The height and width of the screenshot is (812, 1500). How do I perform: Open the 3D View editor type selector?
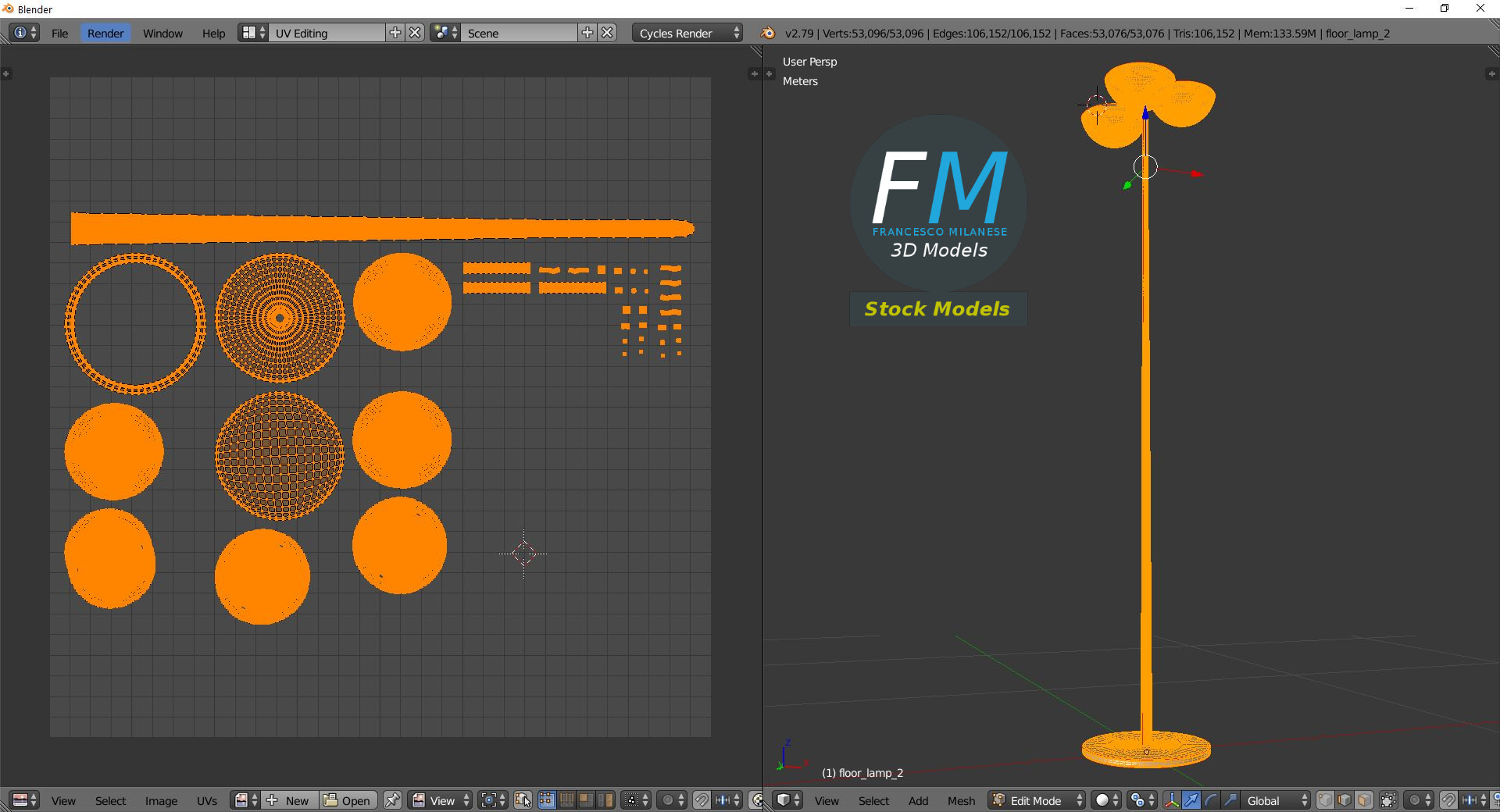tap(787, 800)
